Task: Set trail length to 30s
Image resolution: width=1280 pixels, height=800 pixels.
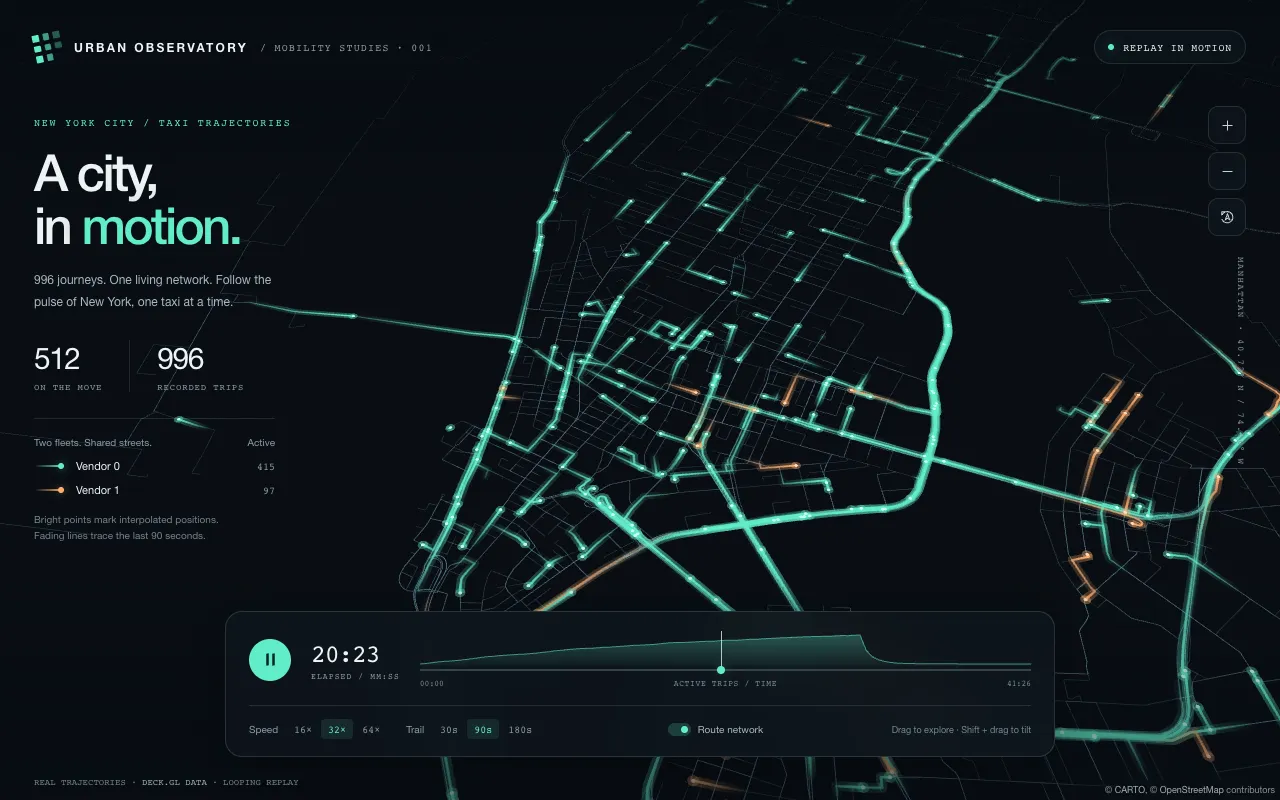Action: [449, 730]
